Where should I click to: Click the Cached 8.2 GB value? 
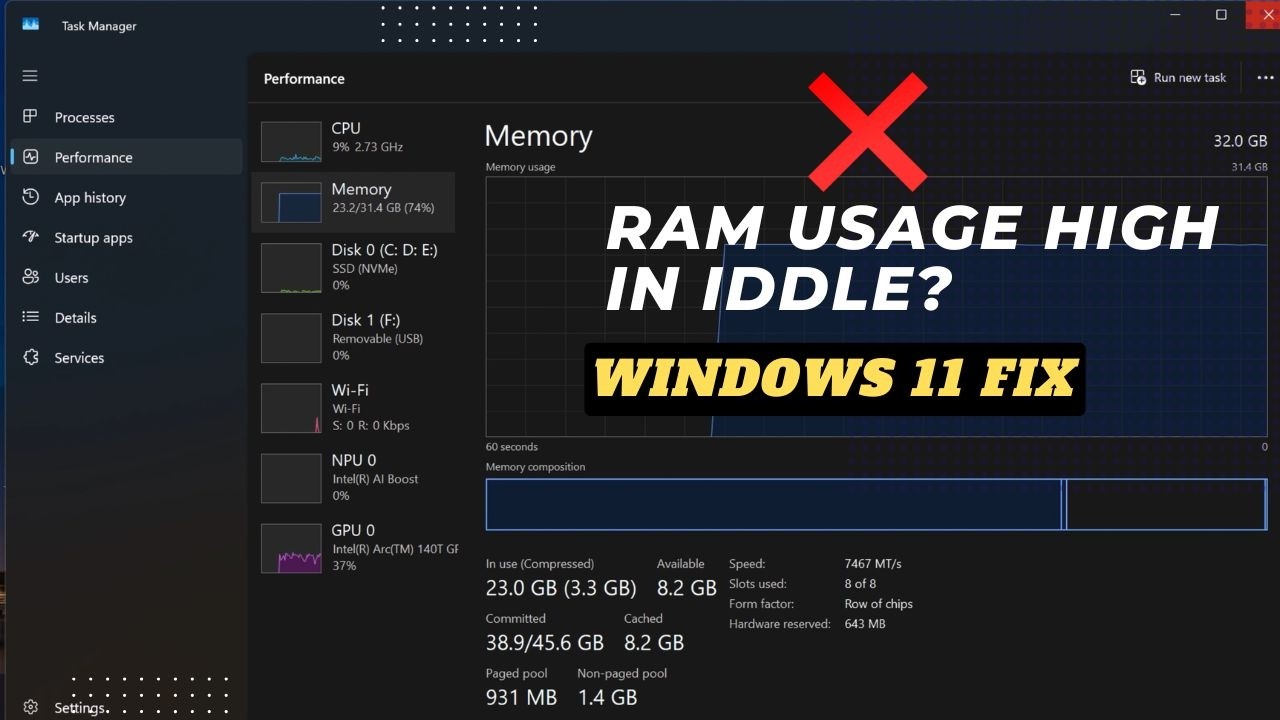tap(654, 642)
